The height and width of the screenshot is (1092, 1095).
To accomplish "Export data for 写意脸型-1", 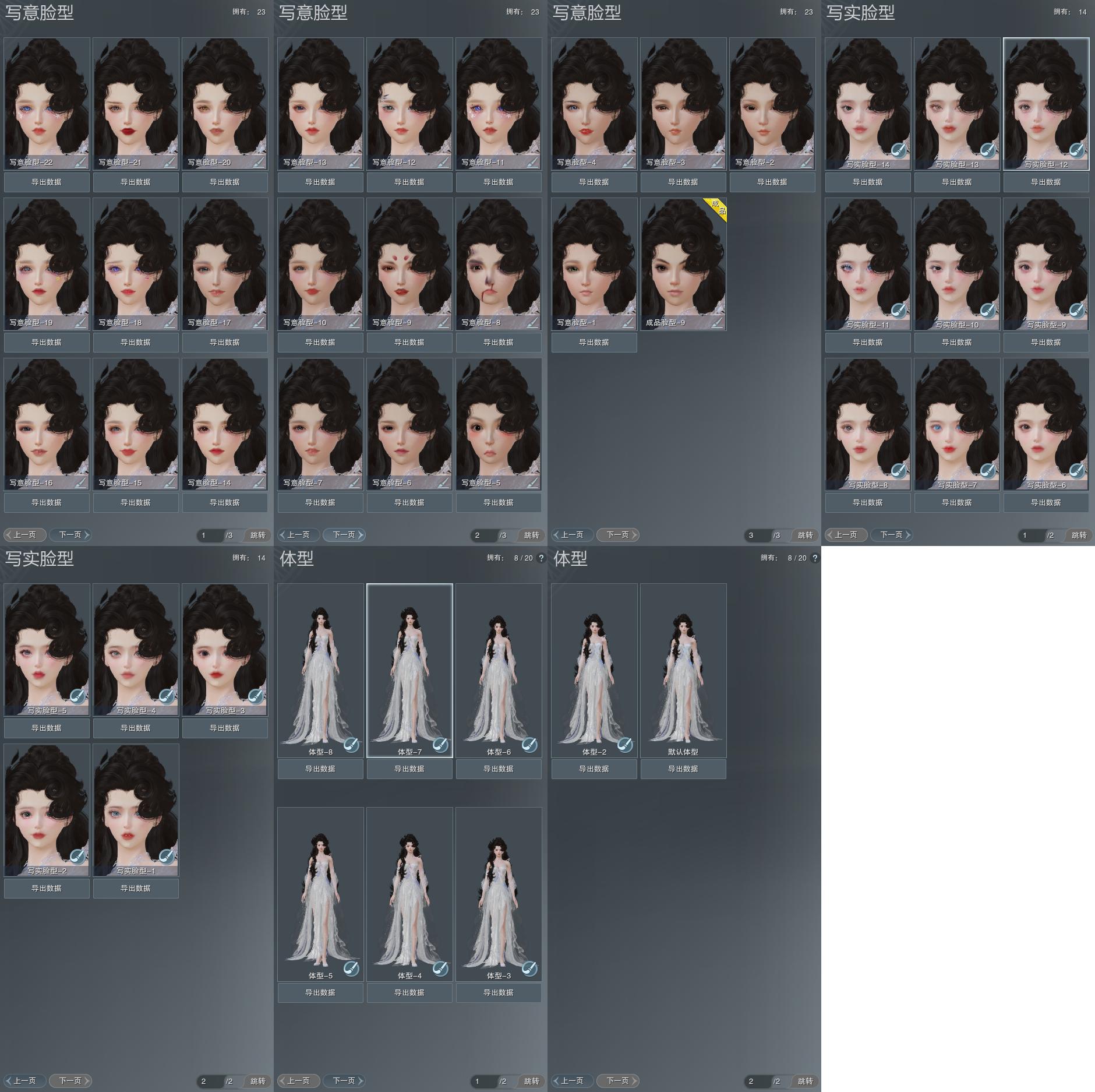I will coord(594,343).
